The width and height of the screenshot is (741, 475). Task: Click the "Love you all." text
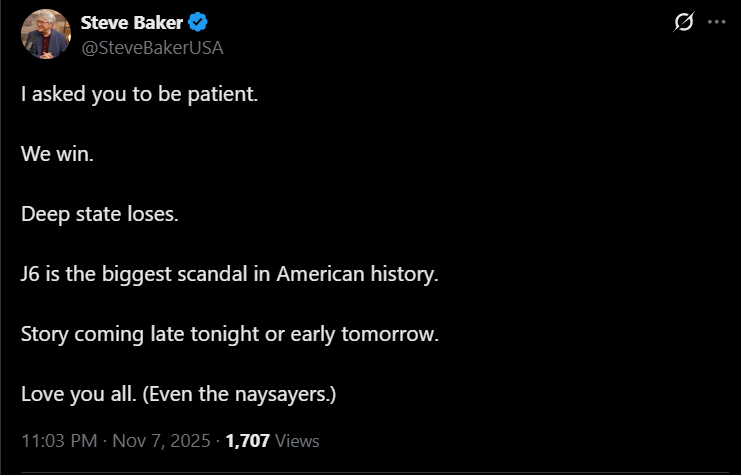(80, 393)
